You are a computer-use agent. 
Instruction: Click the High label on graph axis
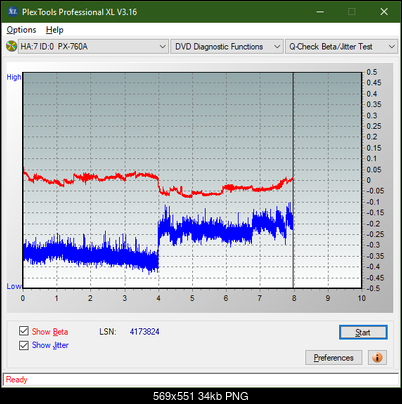click(x=14, y=77)
